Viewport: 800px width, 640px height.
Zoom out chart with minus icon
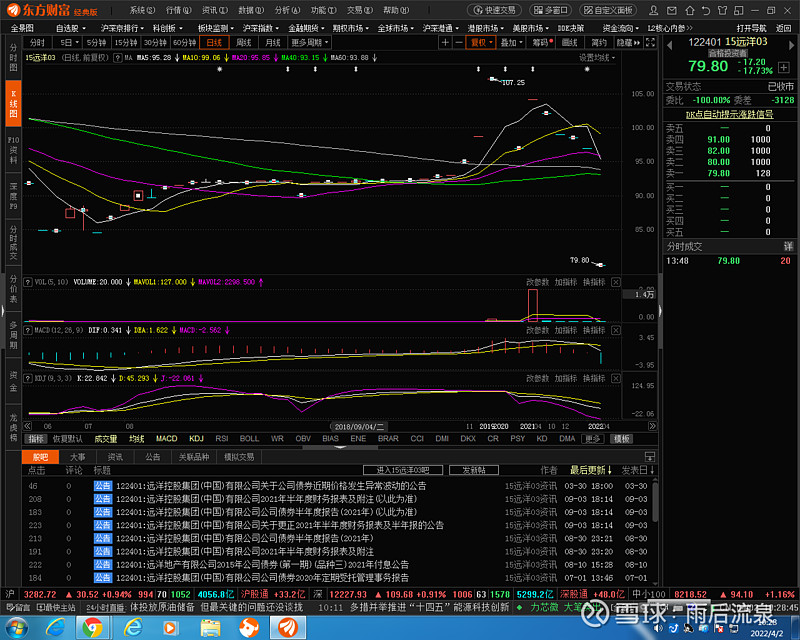click(x=458, y=42)
